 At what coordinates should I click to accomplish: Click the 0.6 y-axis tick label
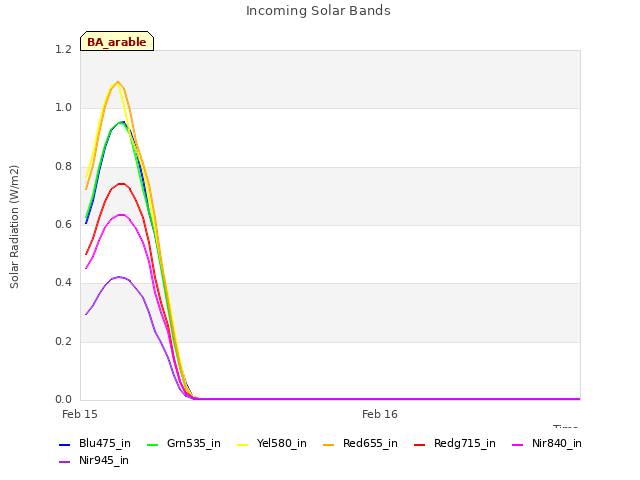pos(64,224)
